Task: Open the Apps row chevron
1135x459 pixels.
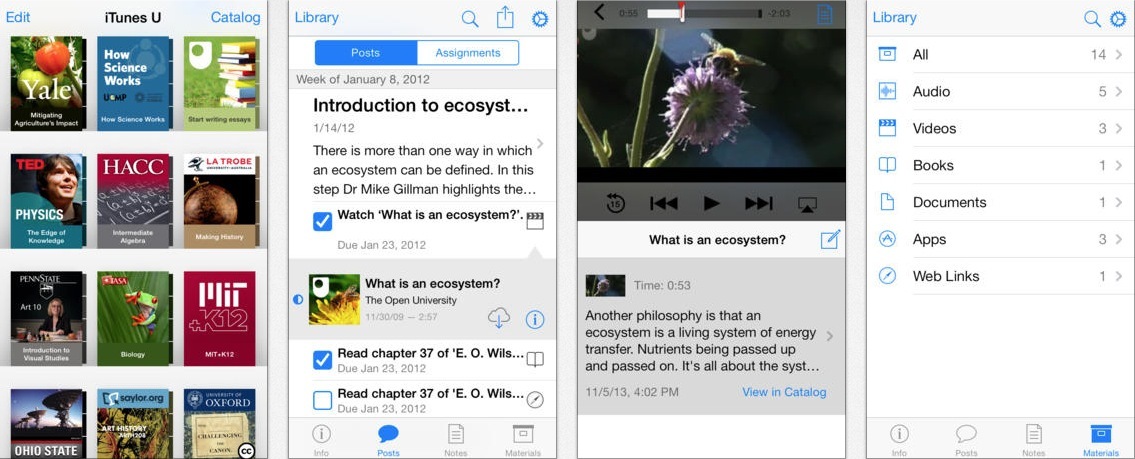Action: click(1119, 239)
